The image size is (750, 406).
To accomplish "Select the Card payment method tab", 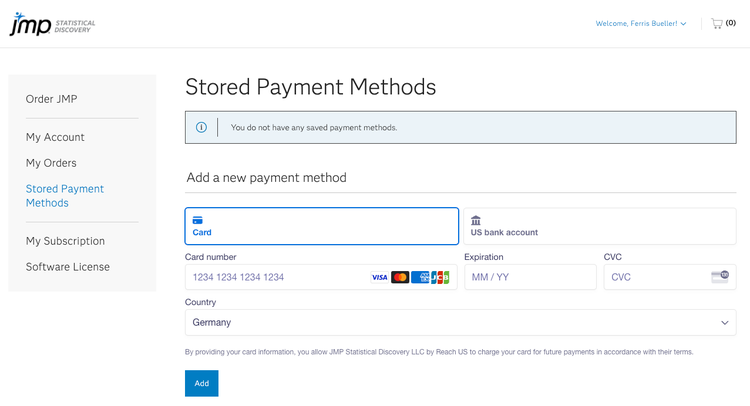I will [322, 226].
